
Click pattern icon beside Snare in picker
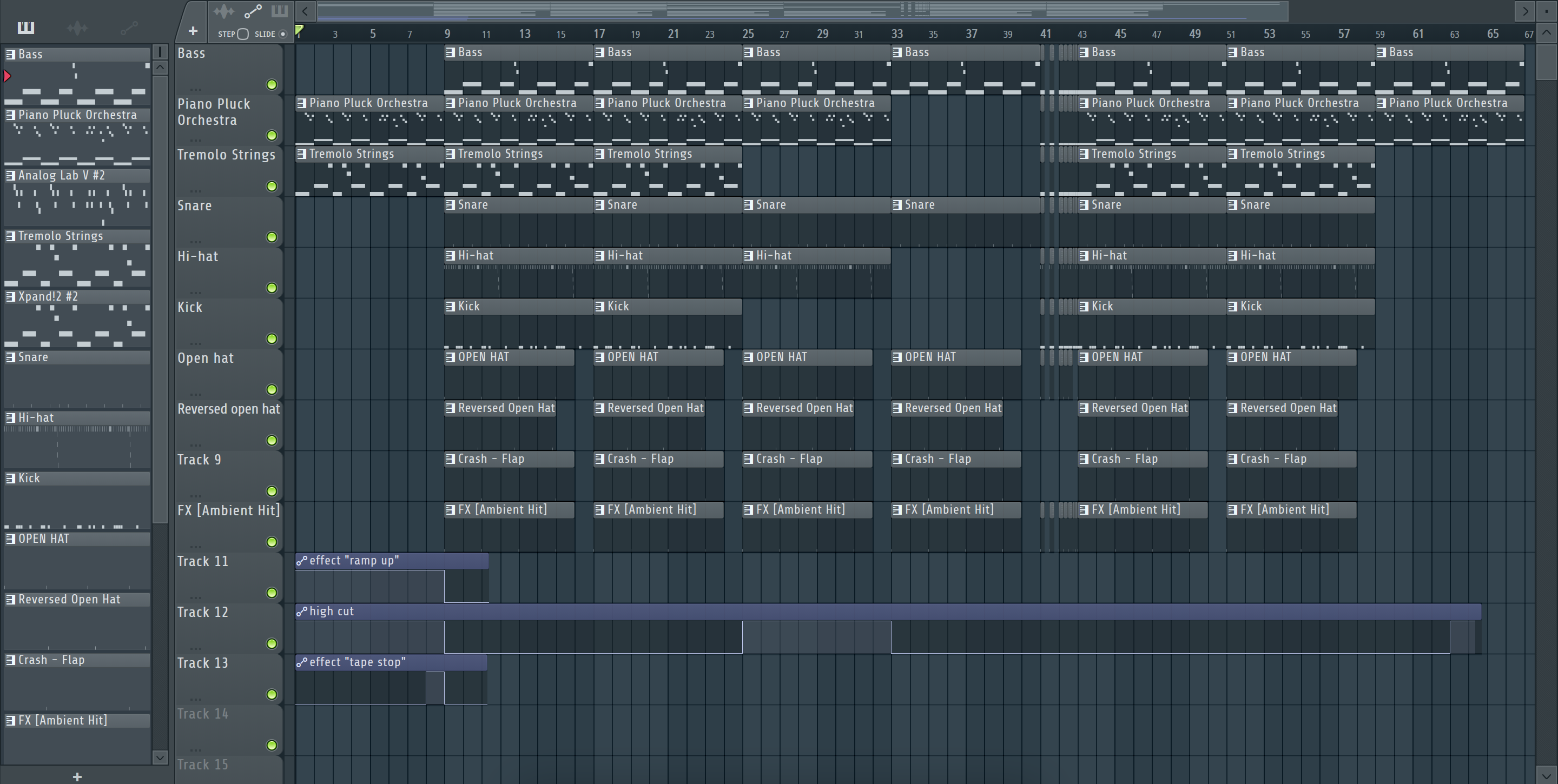point(10,357)
